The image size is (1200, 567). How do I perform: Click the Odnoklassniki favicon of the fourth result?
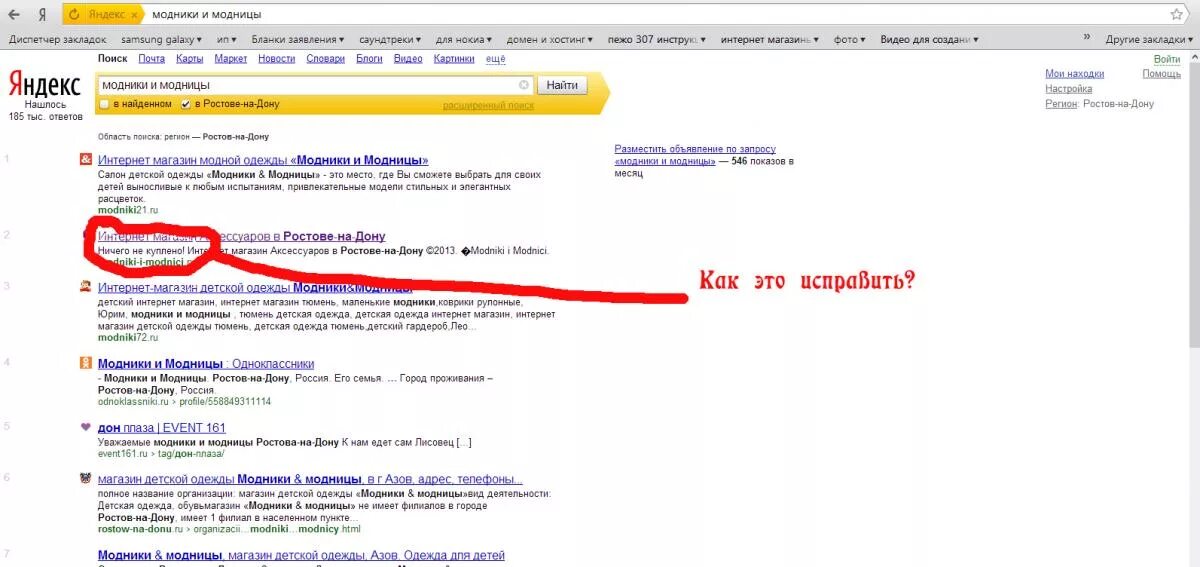point(85,364)
